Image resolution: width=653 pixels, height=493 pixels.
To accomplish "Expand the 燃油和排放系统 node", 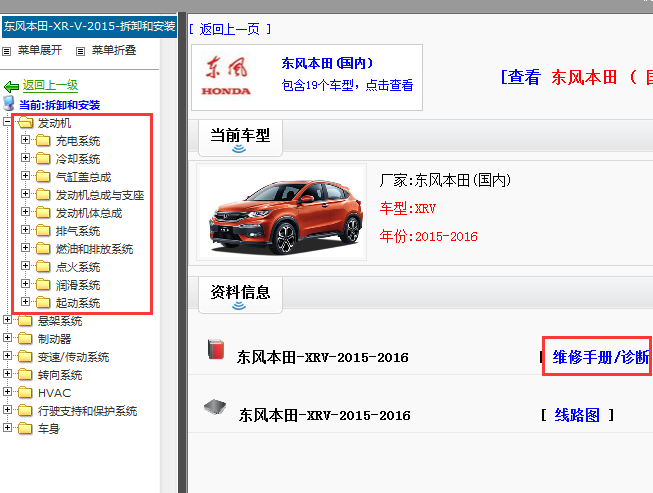I will click(x=25, y=247).
